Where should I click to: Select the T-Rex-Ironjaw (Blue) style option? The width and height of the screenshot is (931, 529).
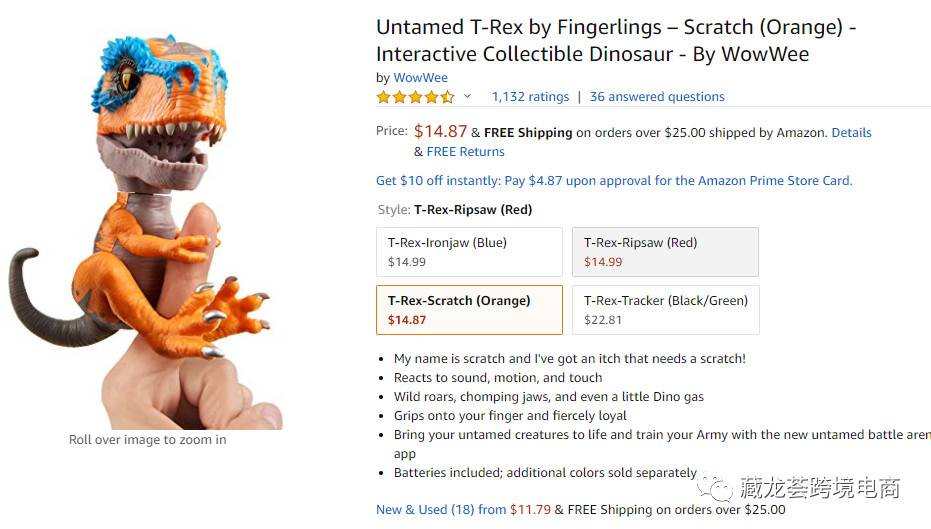pyautogui.click(x=469, y=252)
